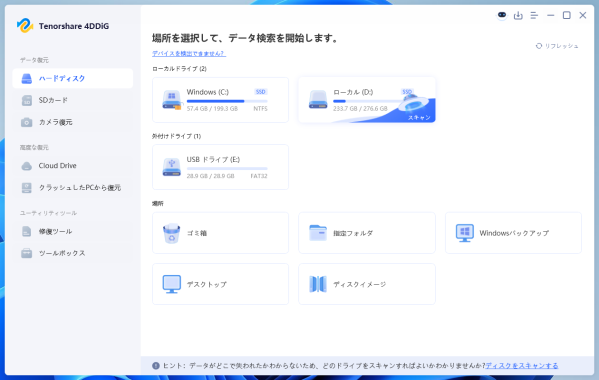
Task: Select the ディスクイメージ location card
Action: tap(367, 284)
